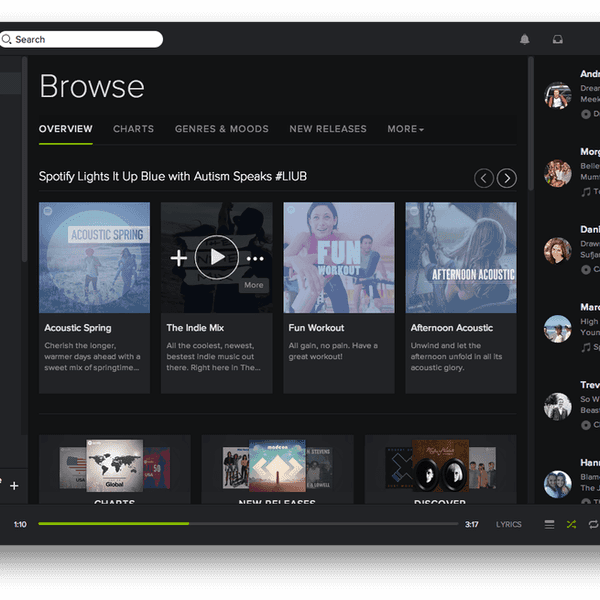Screen dimensions: 600x600
Task: Switch to the Overview tab
Action: click(x=66, y=129)
